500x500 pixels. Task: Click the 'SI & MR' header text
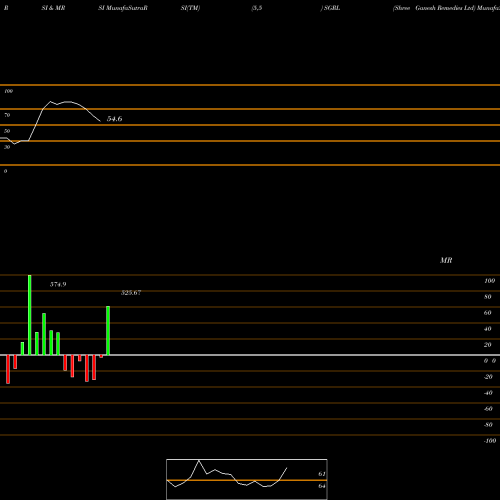coord(53,8)
